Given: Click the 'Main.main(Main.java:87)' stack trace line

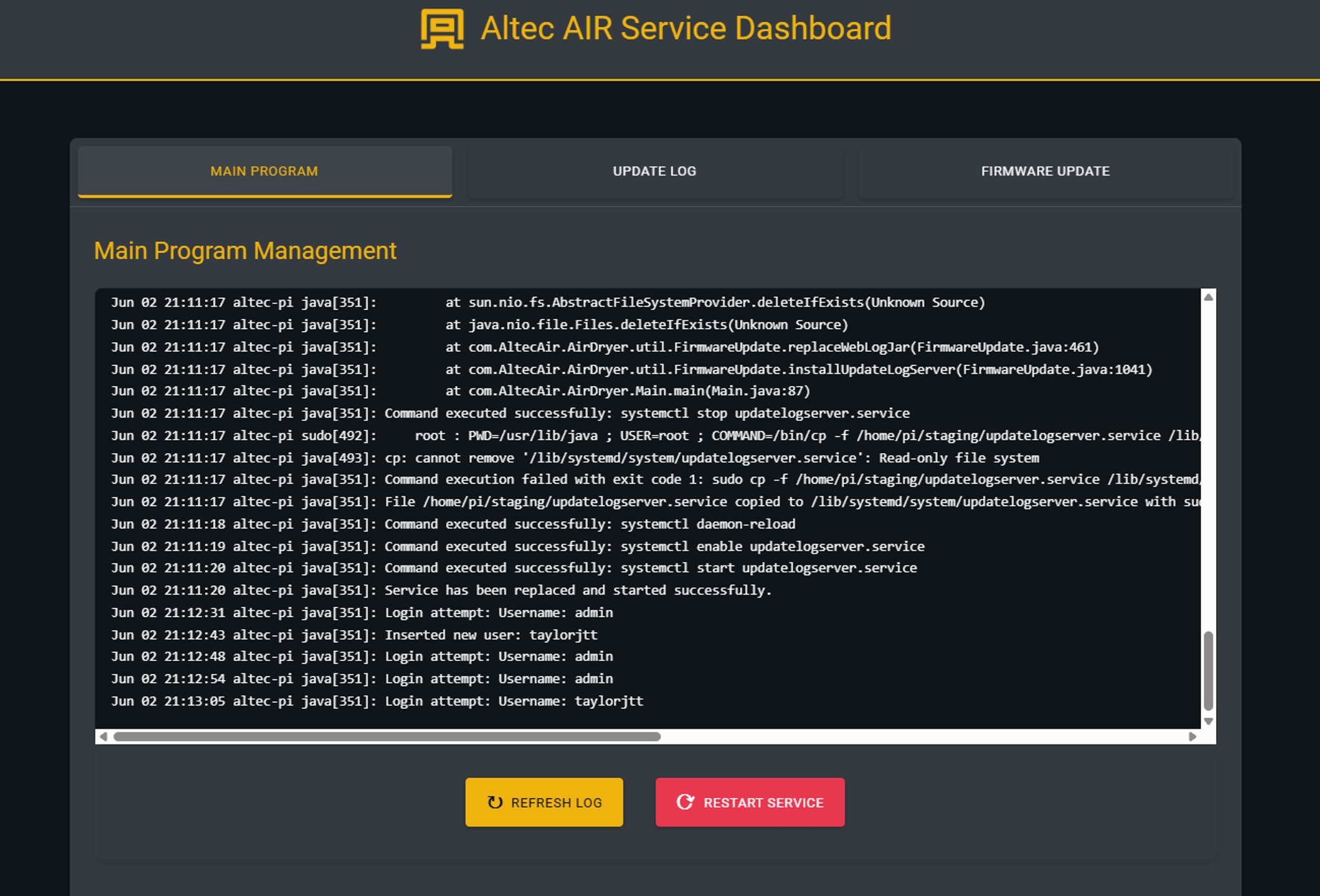Looking at the screenshot, I should (x=460, y=391).
